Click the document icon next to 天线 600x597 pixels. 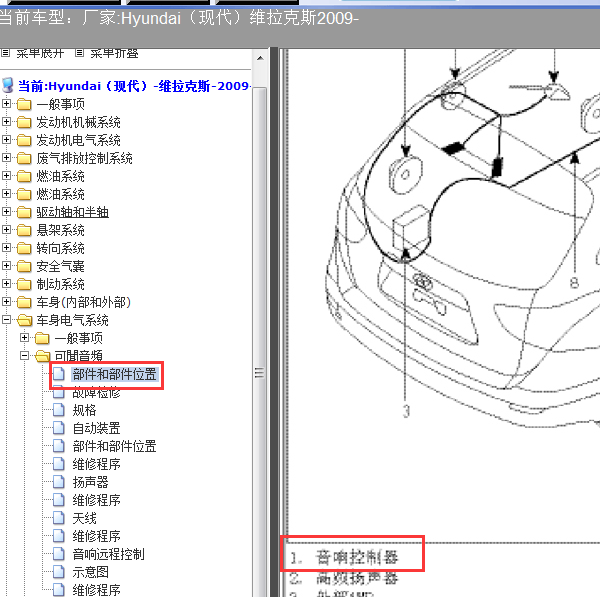59,518
